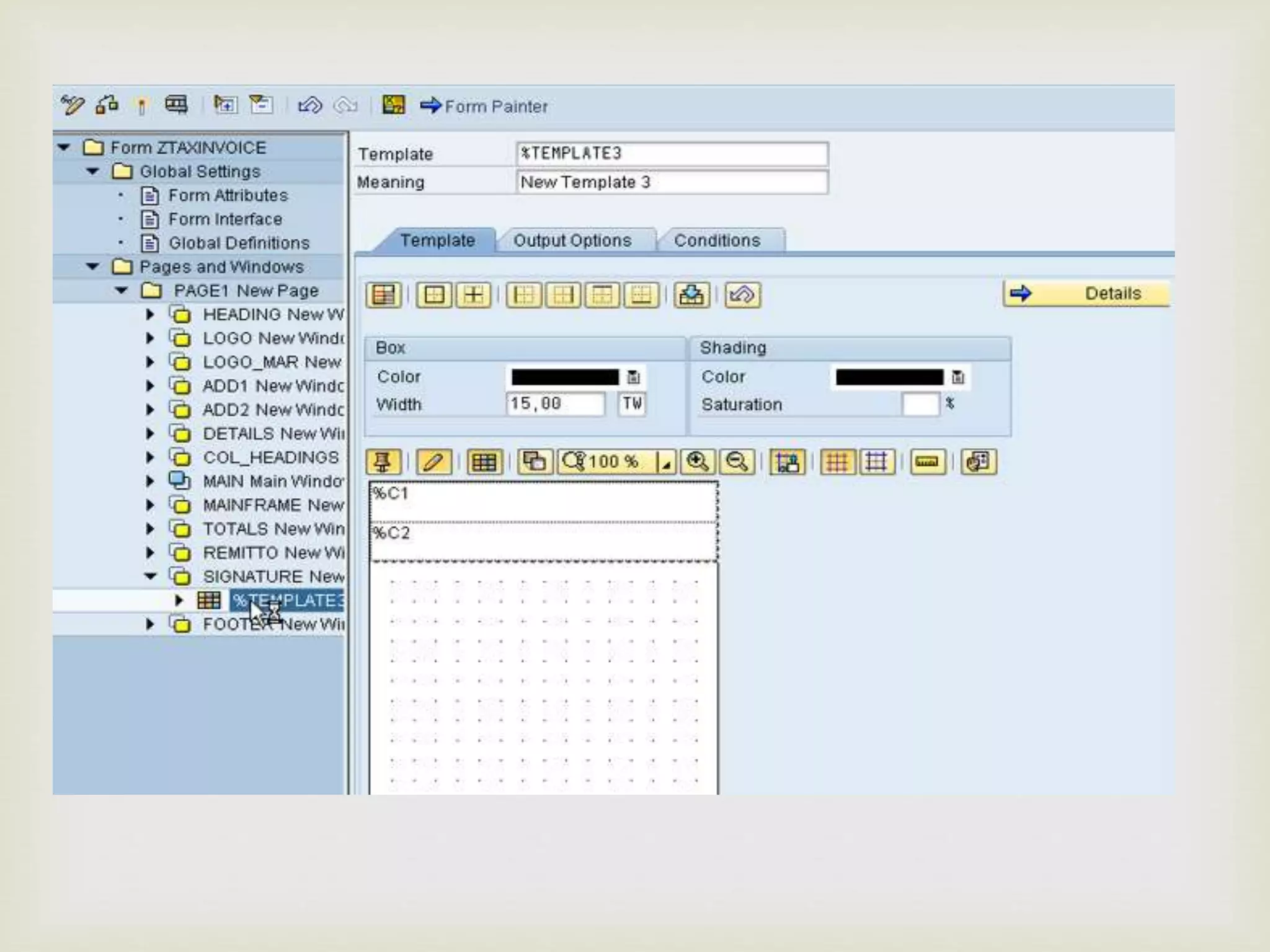Switch to the Output Options tab
Screen dimensions: 1270x952
[x=572, y=240]
